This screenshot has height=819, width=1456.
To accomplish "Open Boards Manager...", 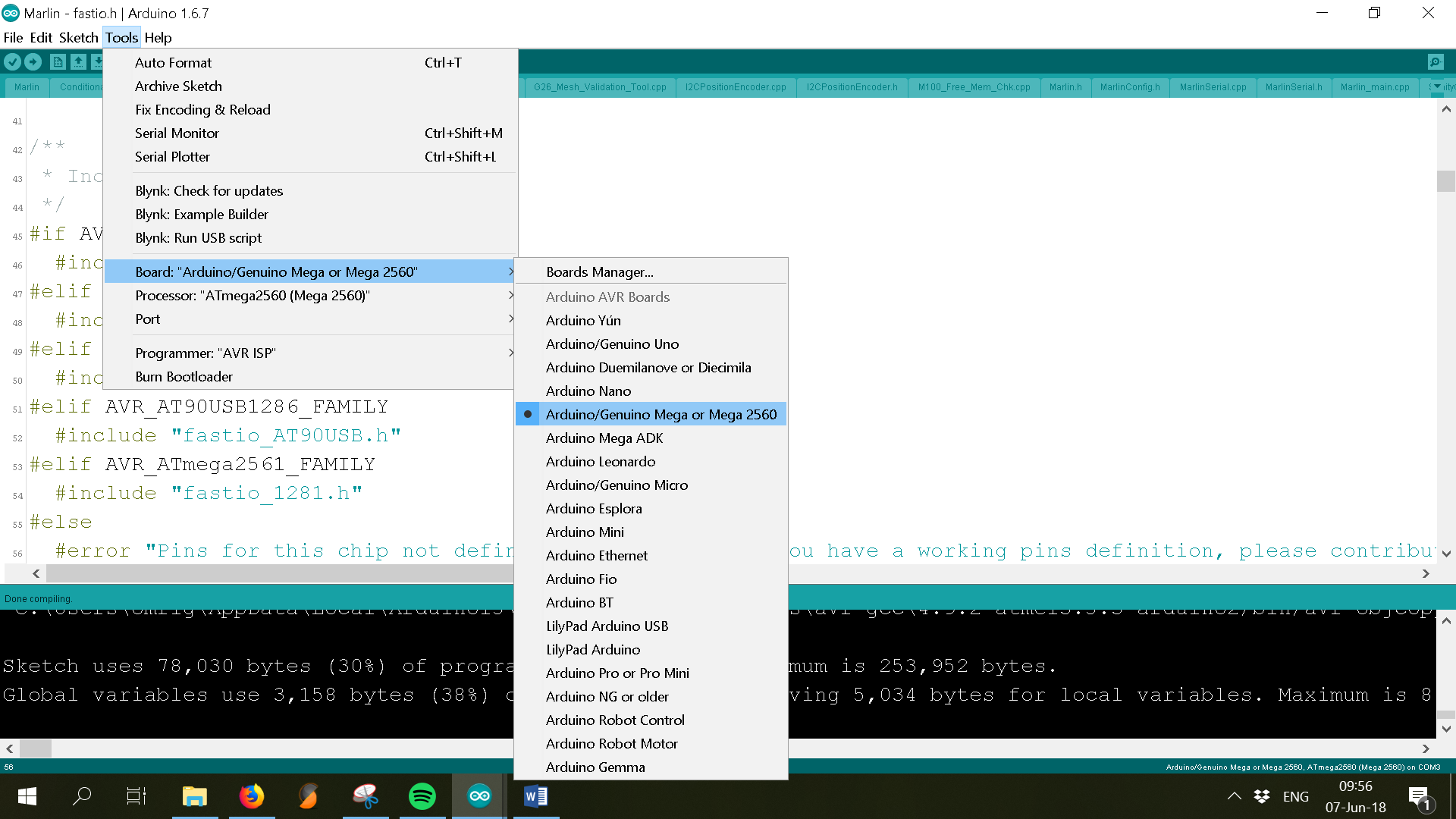I will (651, 271).
